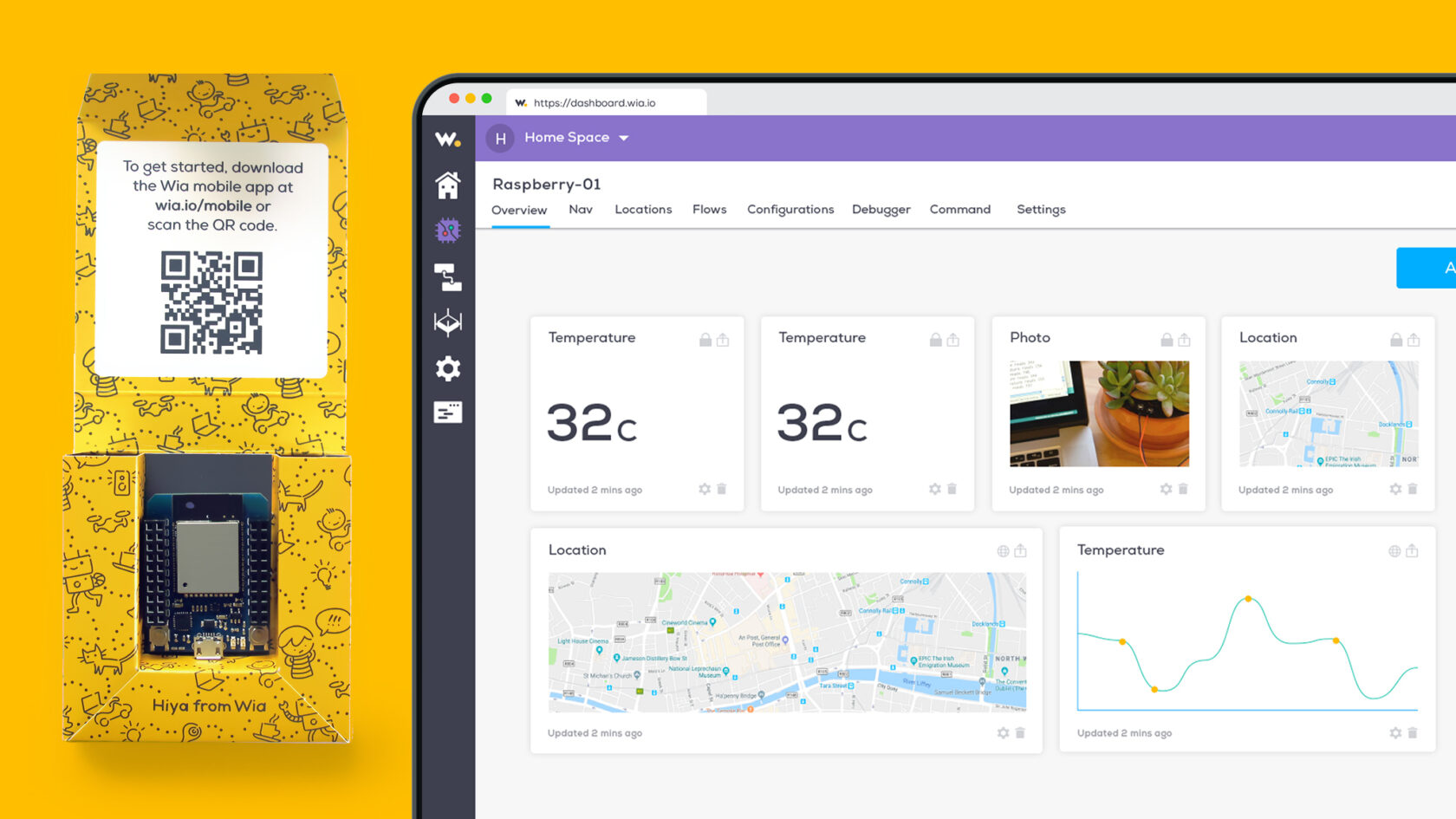1456x819 pixels.
Task: Click the share icon on the Temperature chart widget
Action: 1412,551
